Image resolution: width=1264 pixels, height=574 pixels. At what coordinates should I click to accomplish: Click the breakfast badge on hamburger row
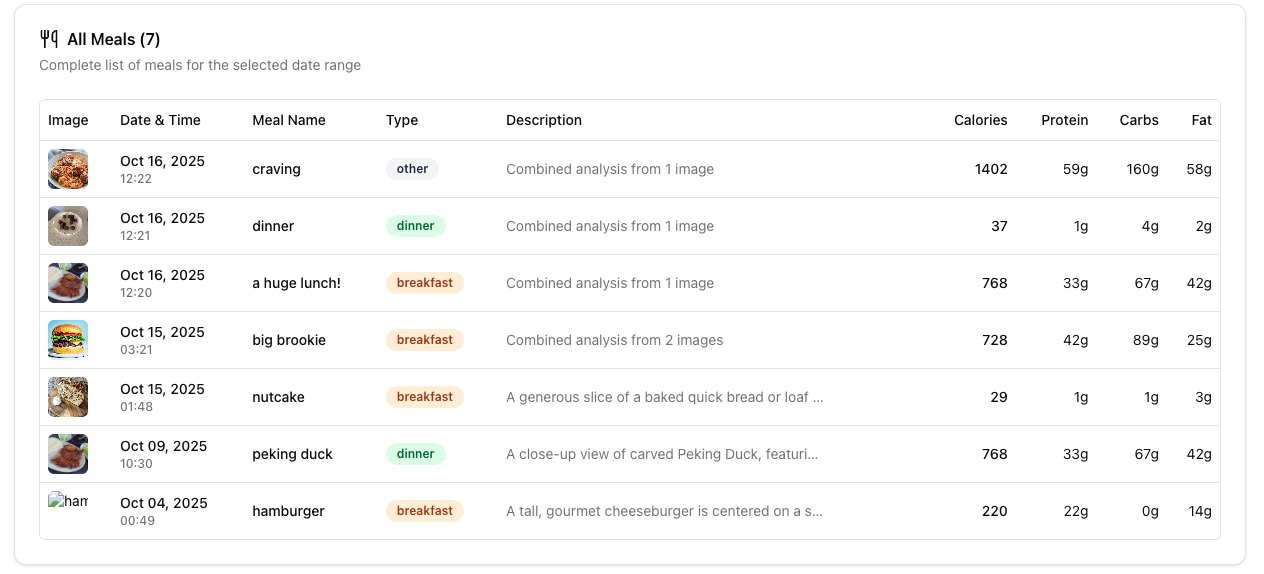tap(425, 511)
